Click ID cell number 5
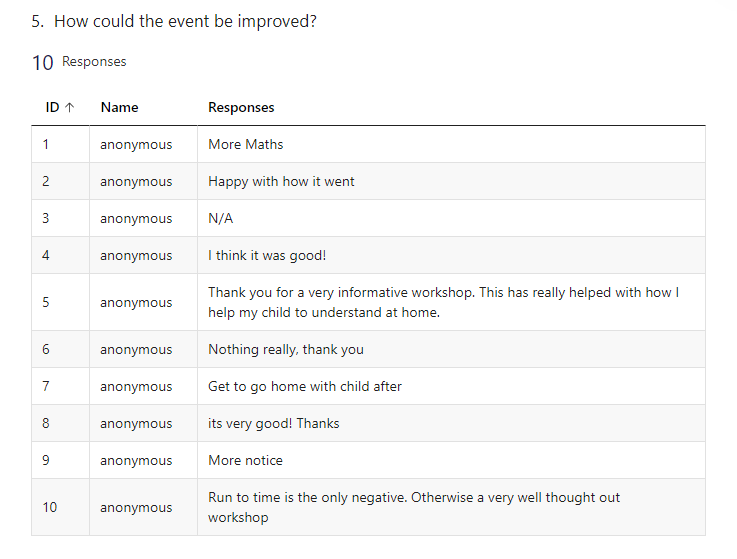This screenshot has width=737, height=559. tap(46, 302)
